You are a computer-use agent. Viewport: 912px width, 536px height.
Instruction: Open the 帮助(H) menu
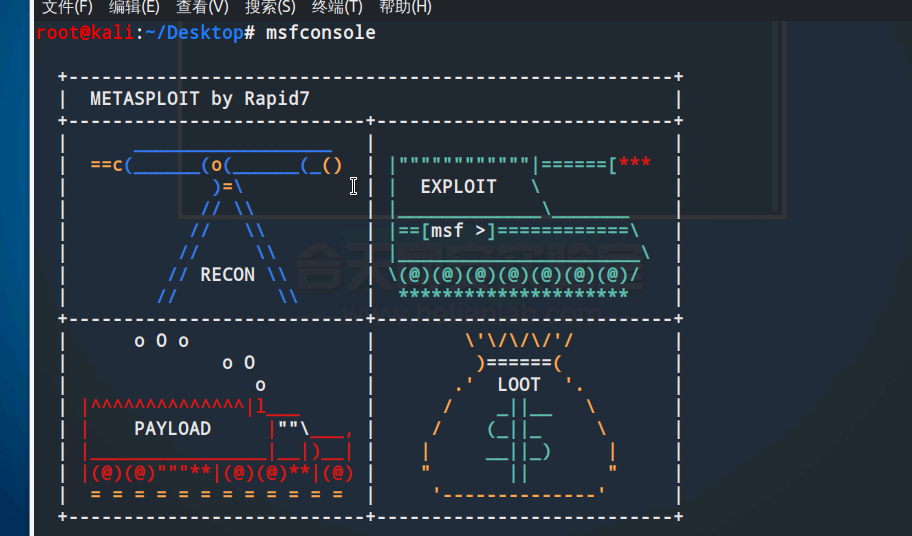pos(405,7)
